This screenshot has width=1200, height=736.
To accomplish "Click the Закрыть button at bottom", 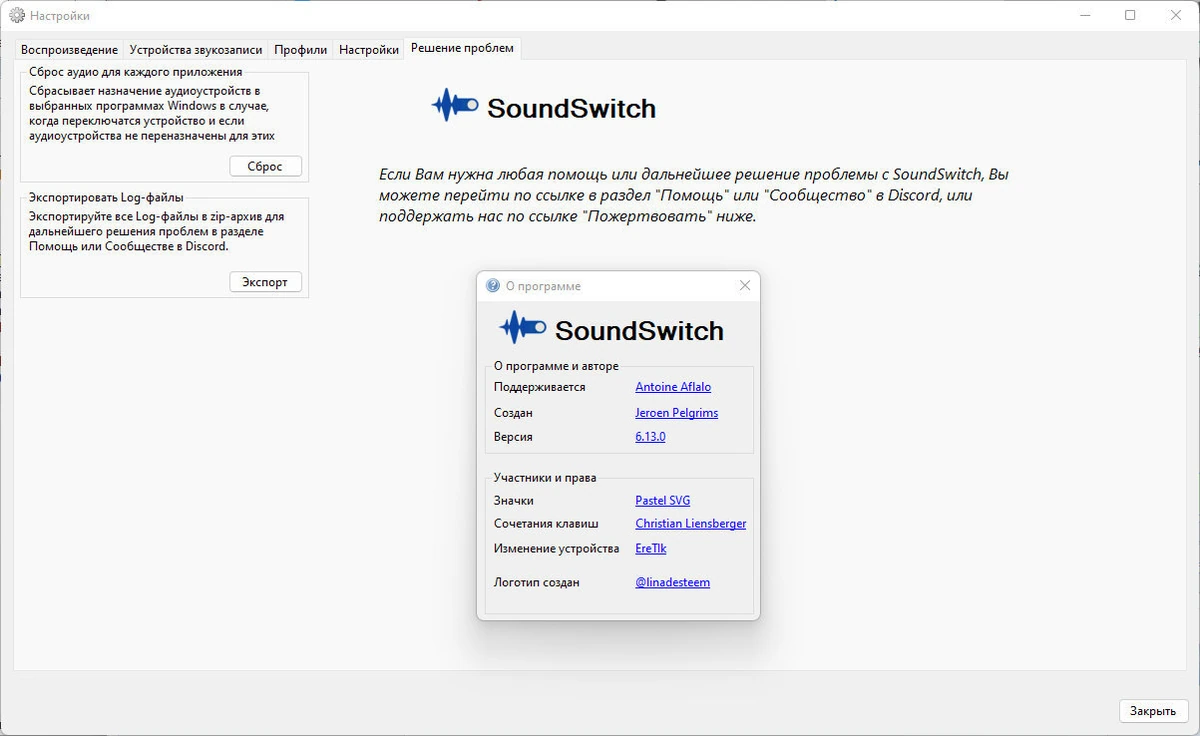I will tap(1153, 711).
